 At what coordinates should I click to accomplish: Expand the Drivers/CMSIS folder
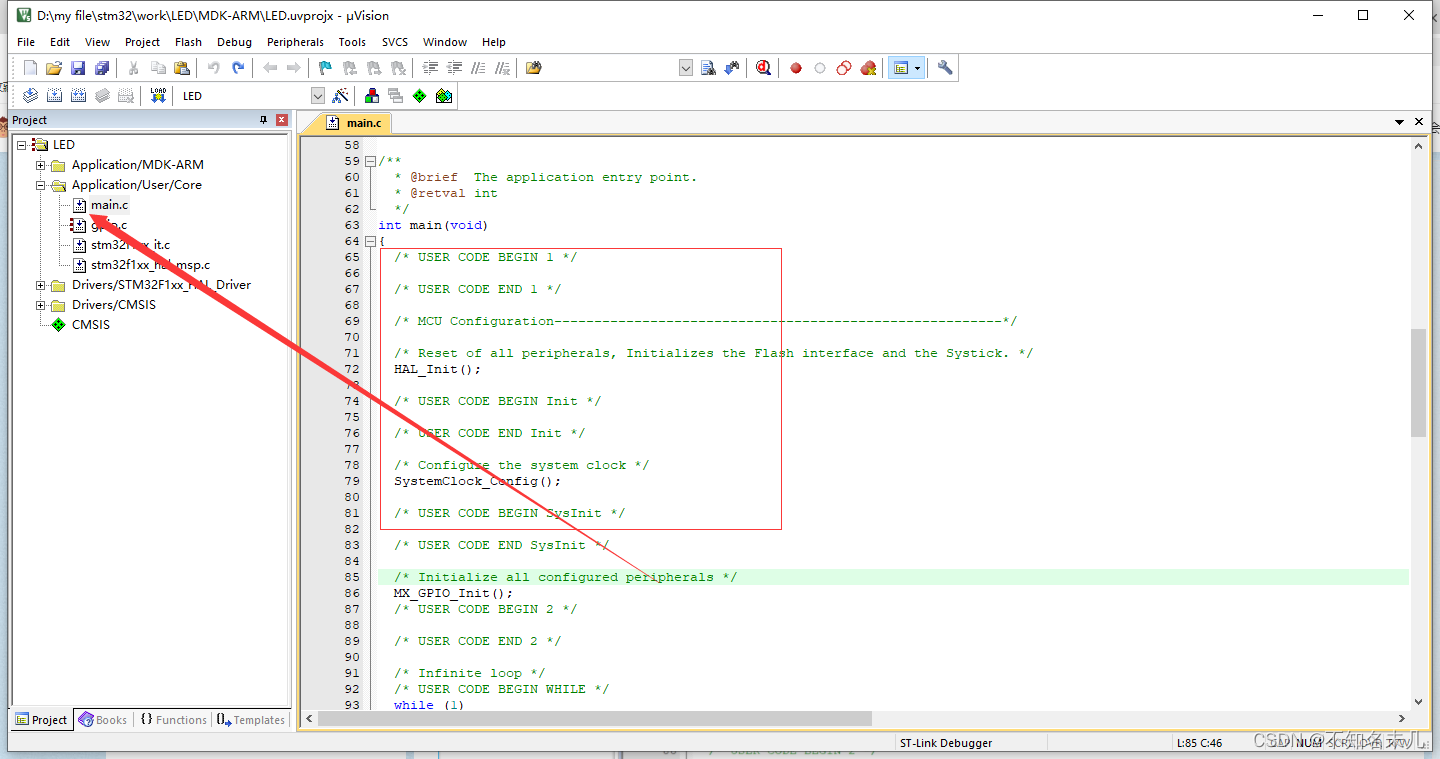[41, 305]
